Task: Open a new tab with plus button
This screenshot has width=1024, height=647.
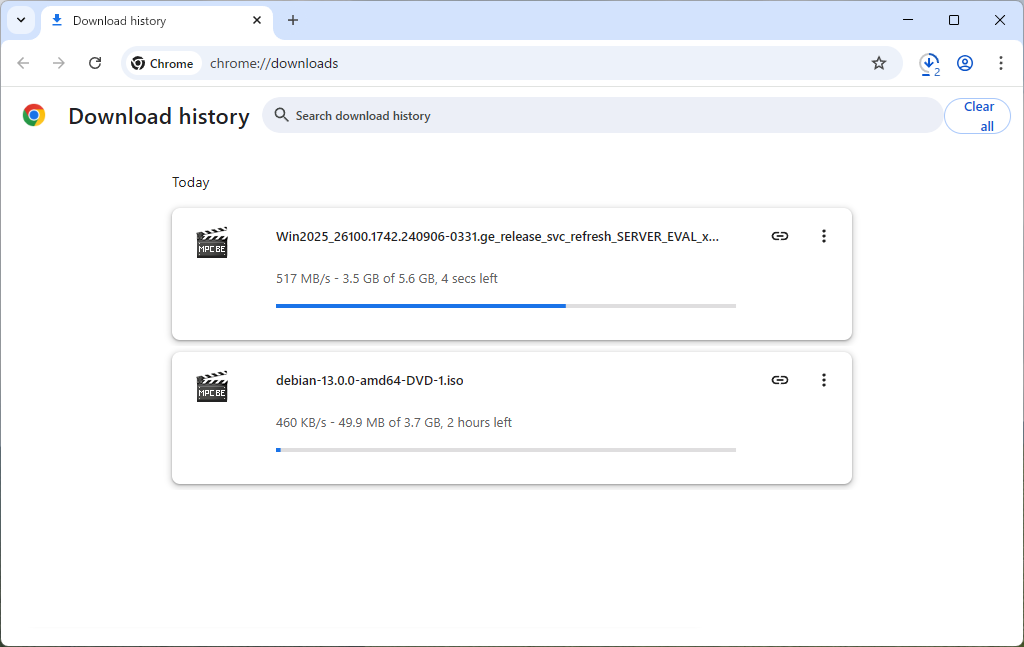Action: coord(293,20)
